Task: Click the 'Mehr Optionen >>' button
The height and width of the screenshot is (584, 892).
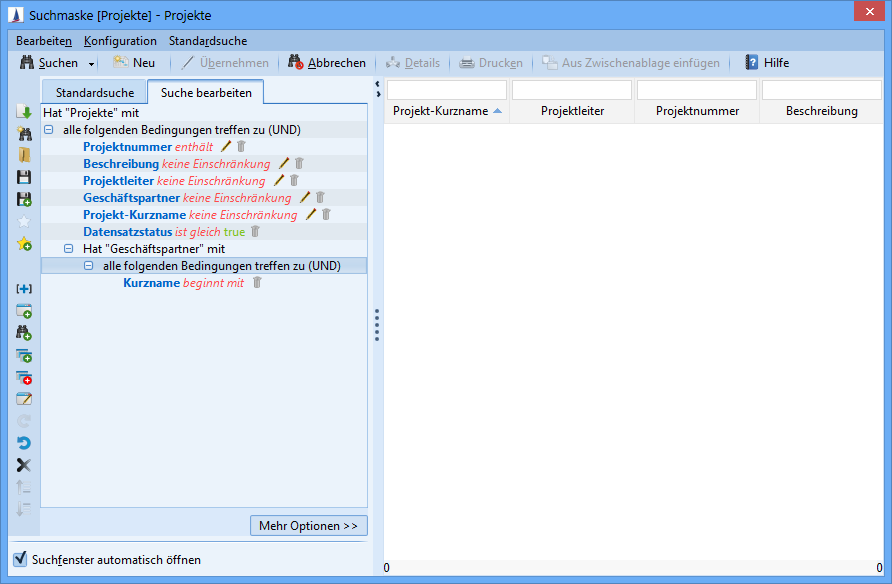Action: pyautogui.click(x=308, y=526)
